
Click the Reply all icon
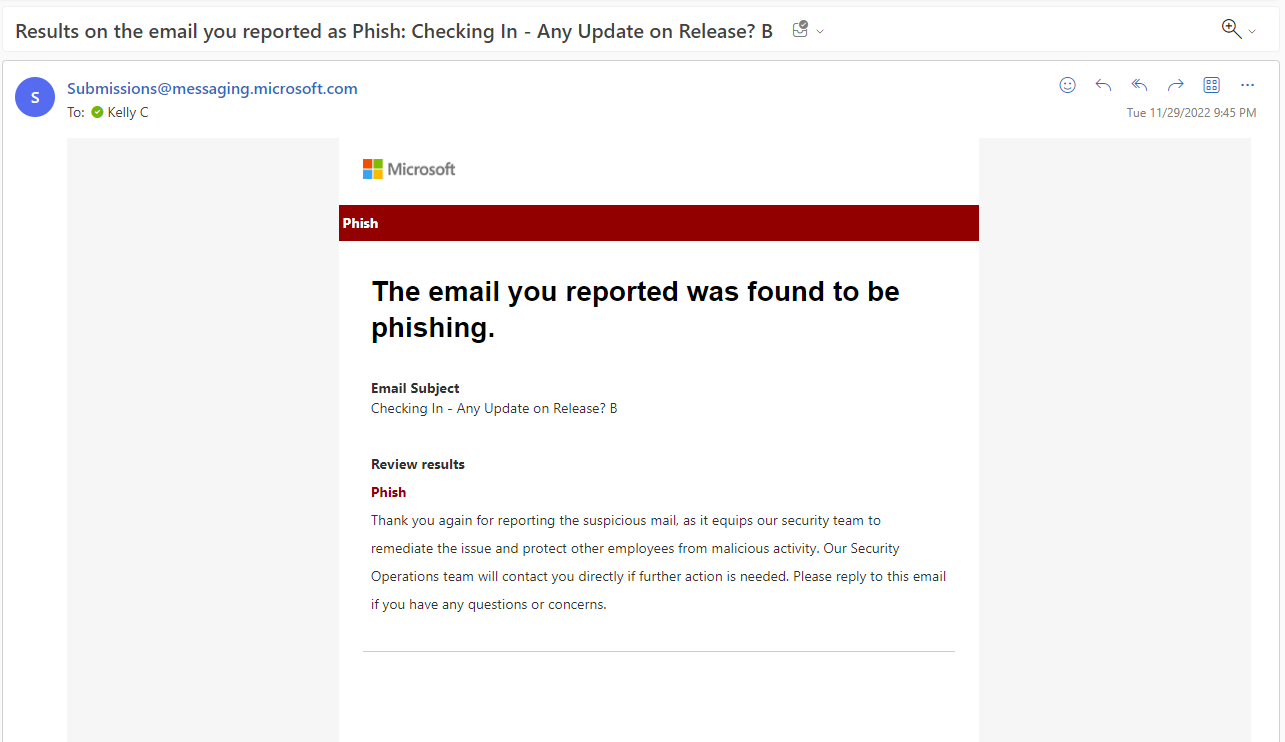[1139, 85]
